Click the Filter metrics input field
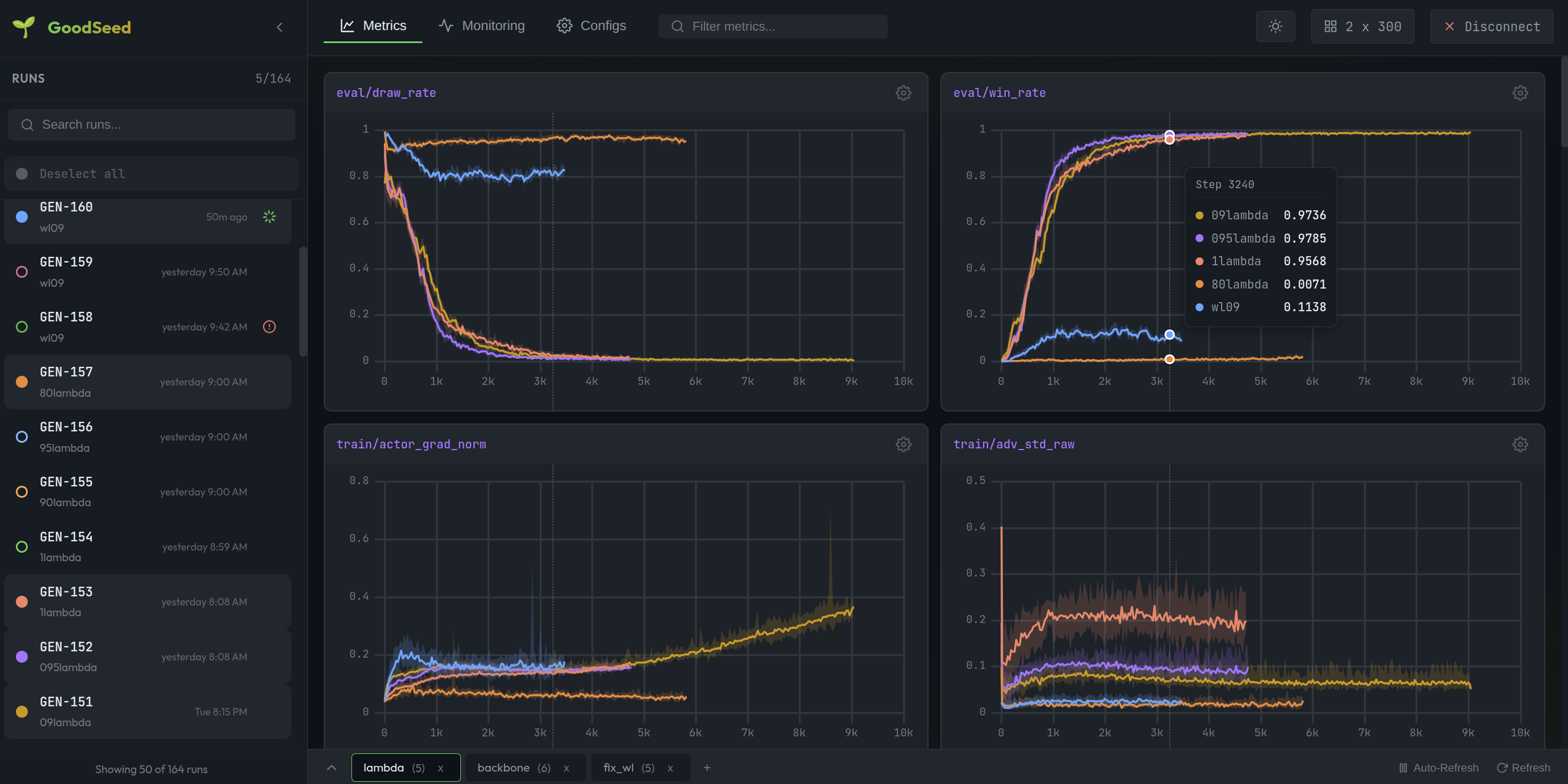 772,26
